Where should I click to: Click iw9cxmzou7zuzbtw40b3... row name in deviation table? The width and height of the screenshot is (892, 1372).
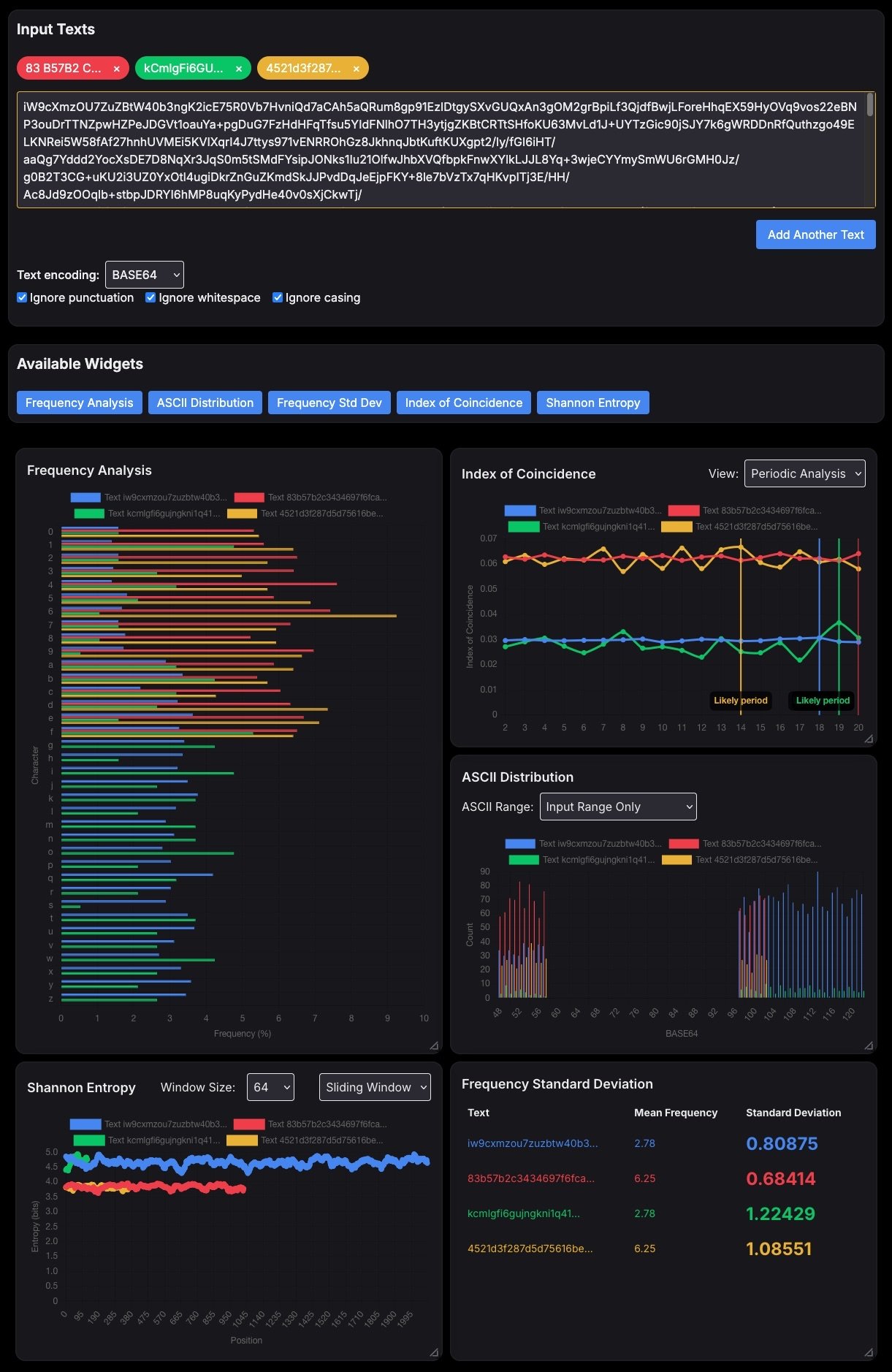click(533, 1143)
